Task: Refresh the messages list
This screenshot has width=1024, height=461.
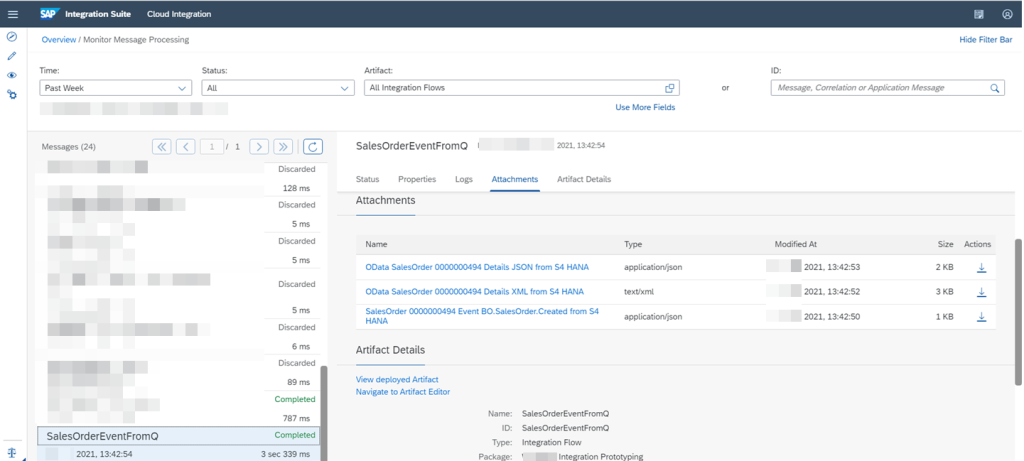Action: pos(313,147)
